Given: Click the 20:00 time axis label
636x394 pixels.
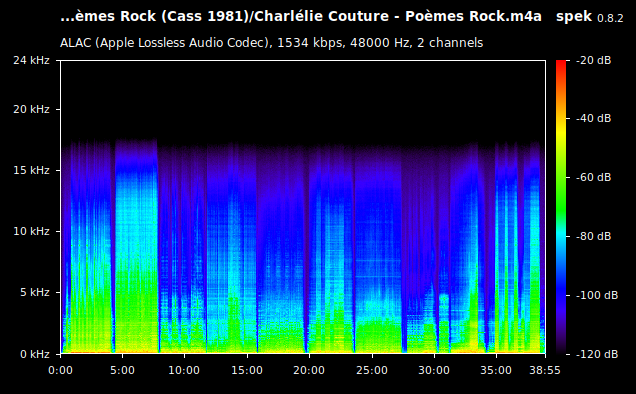Looking at the screenshot, I should pos(309,370).
